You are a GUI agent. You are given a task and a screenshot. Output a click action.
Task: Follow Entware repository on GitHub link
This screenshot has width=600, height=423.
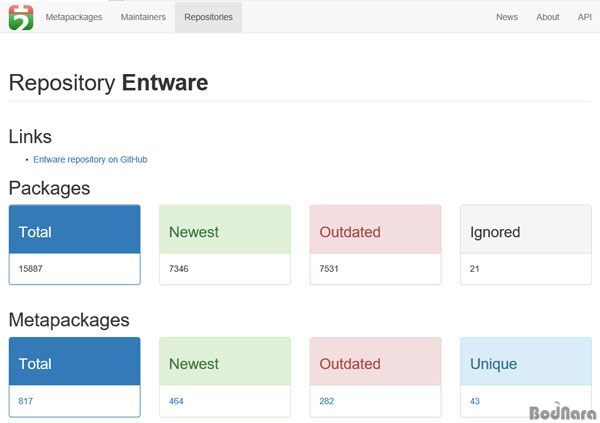click(x=90, y=159)
